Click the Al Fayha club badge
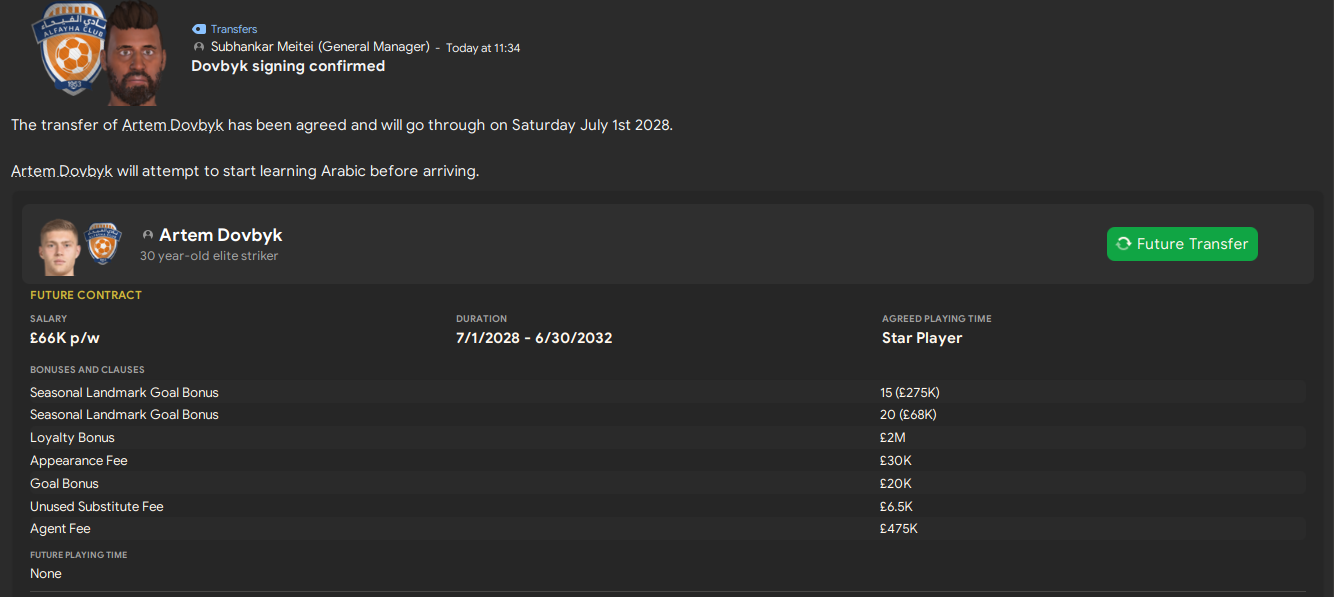 click(68, 50)
